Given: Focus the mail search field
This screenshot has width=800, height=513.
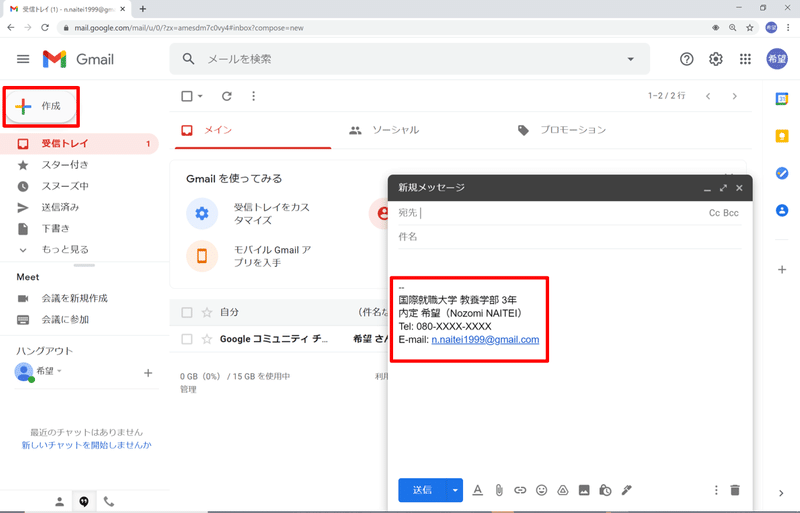Looking at the screenshot, I should click(410, 59).
